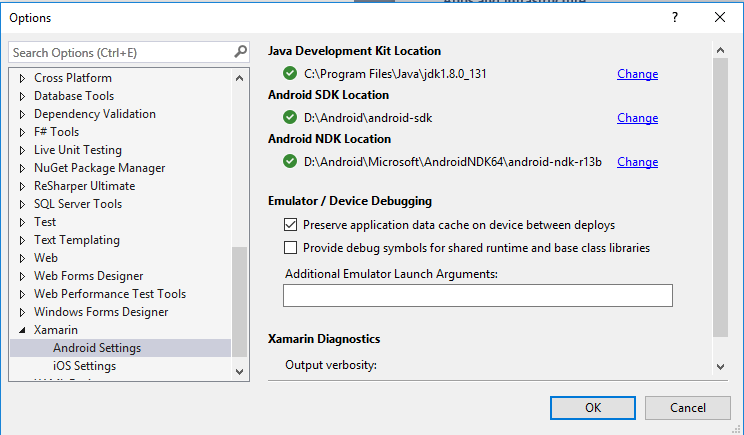Expand the Web node arrow
Screen dimensions: 744x435
coord(22,259)
